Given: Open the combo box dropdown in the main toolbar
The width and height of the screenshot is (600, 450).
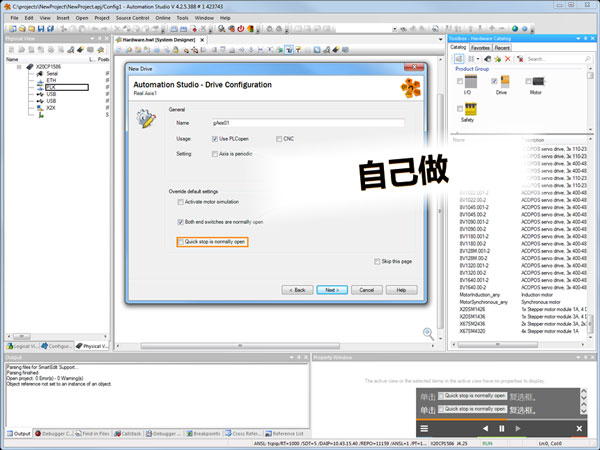Looking at the screenshot, I should [x=394, y=29].
